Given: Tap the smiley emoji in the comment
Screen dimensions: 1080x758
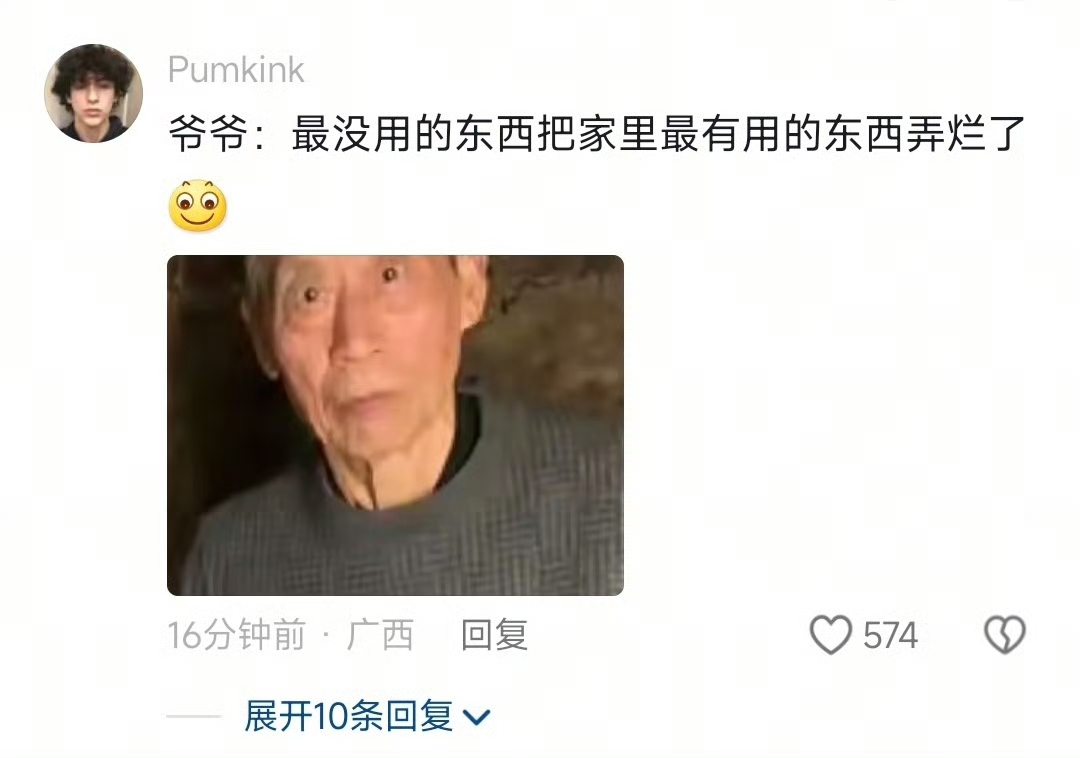Looking at the screenshot, I should click(198, 205).
